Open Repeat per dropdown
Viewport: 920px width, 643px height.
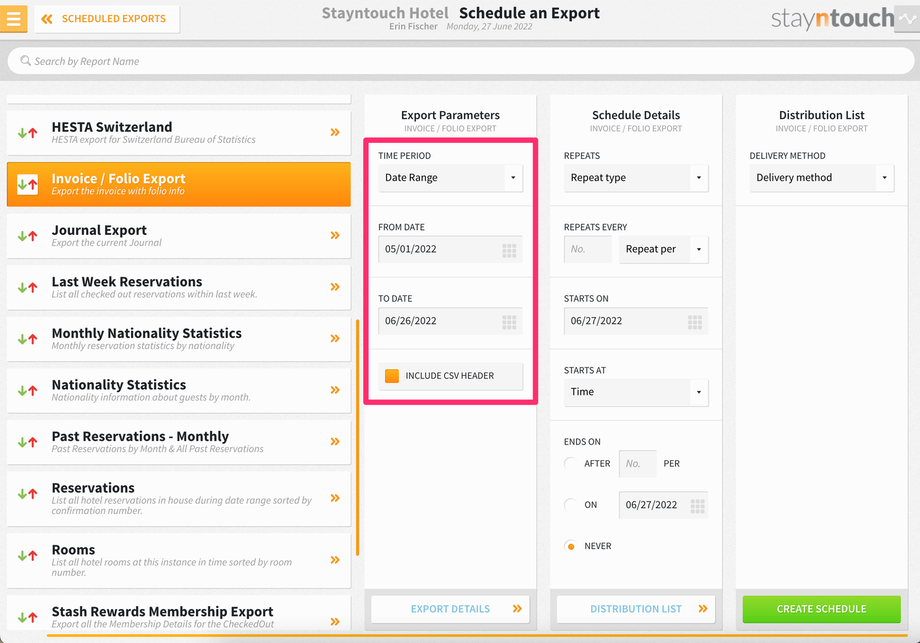664,249
